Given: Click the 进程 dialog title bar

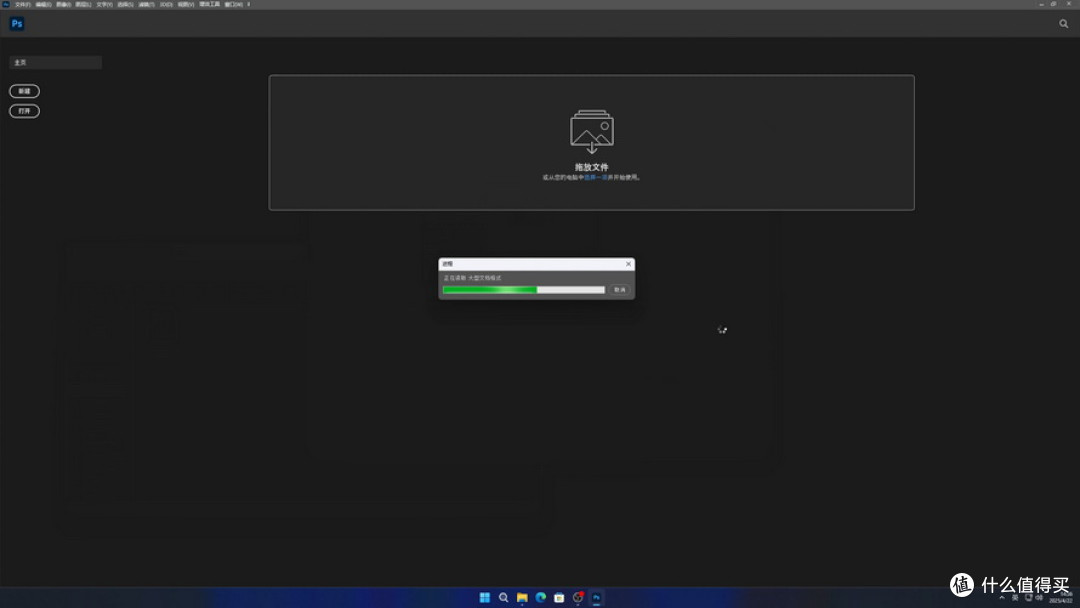Looking at the screenshot, I should (x=537, y=264).
